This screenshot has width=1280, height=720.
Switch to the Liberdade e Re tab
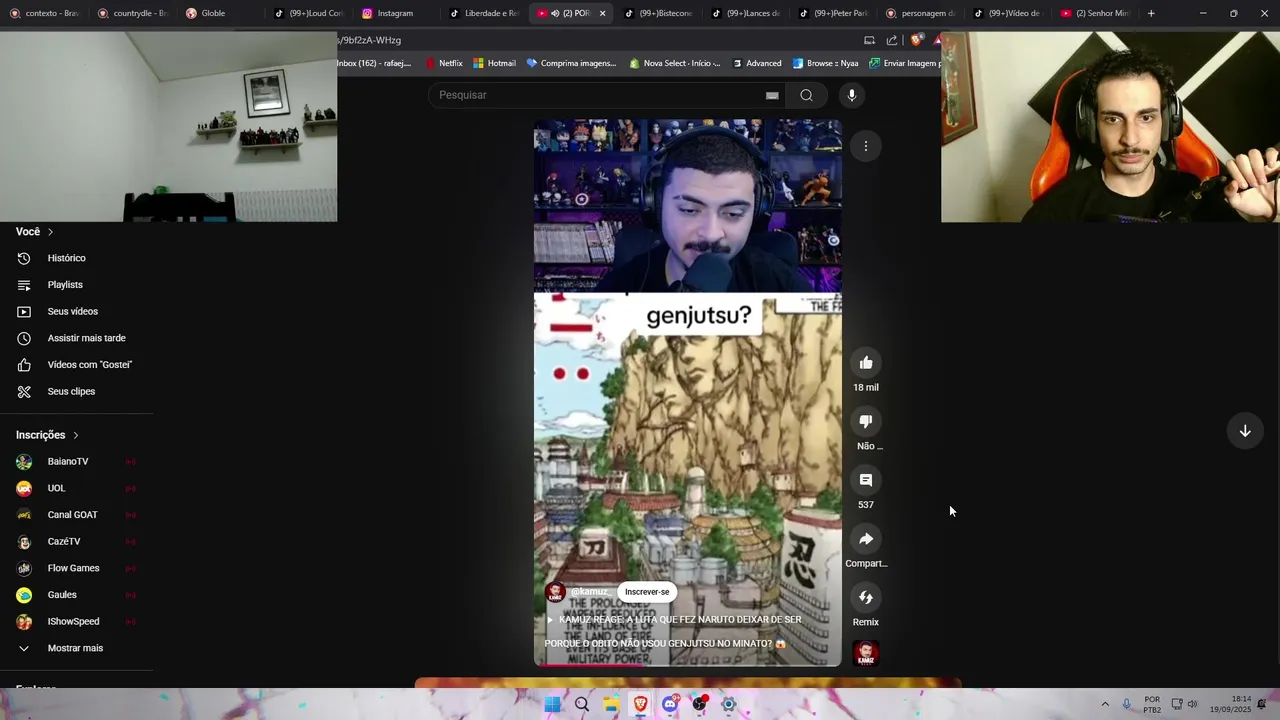click(x=484, y=13)
